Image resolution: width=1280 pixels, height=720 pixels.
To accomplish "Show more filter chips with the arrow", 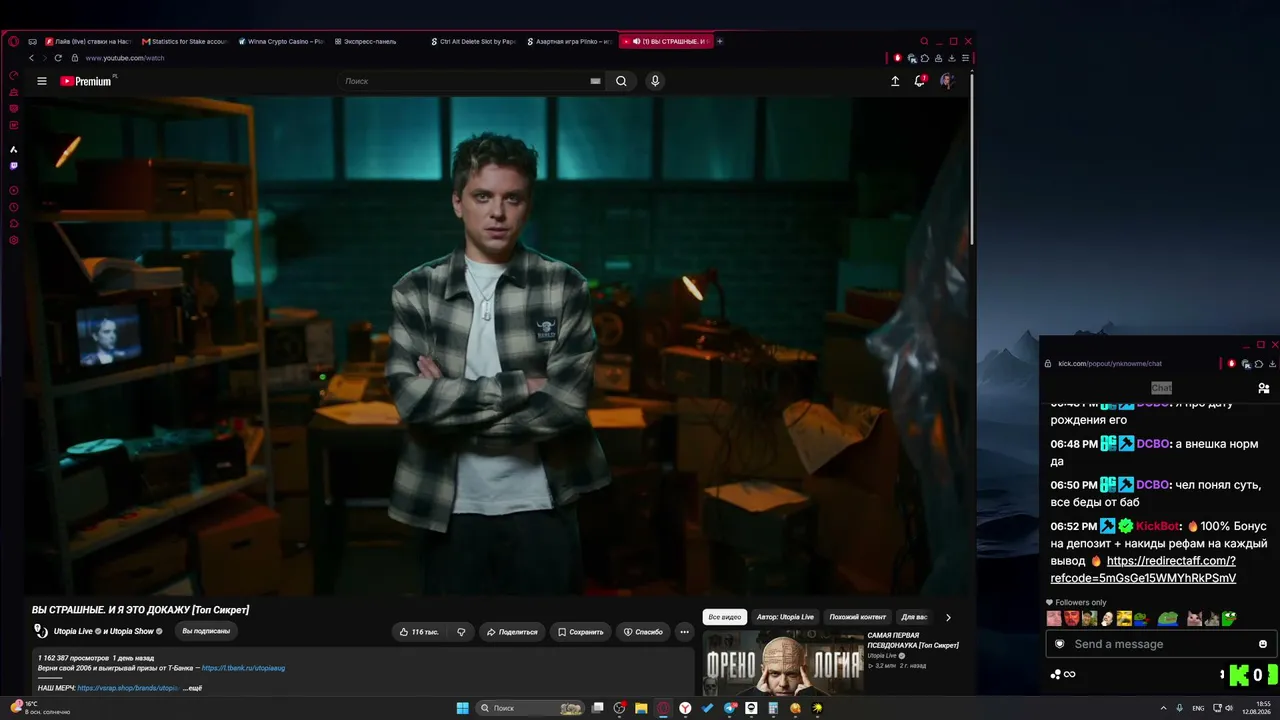I will coord(948,617).
